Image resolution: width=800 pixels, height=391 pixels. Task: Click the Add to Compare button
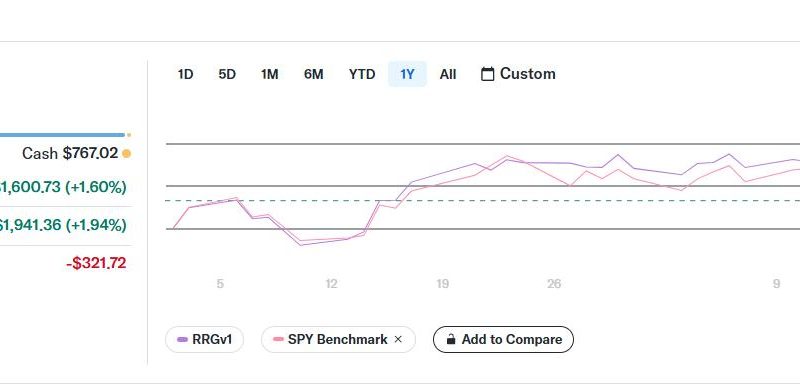[503, 339]
